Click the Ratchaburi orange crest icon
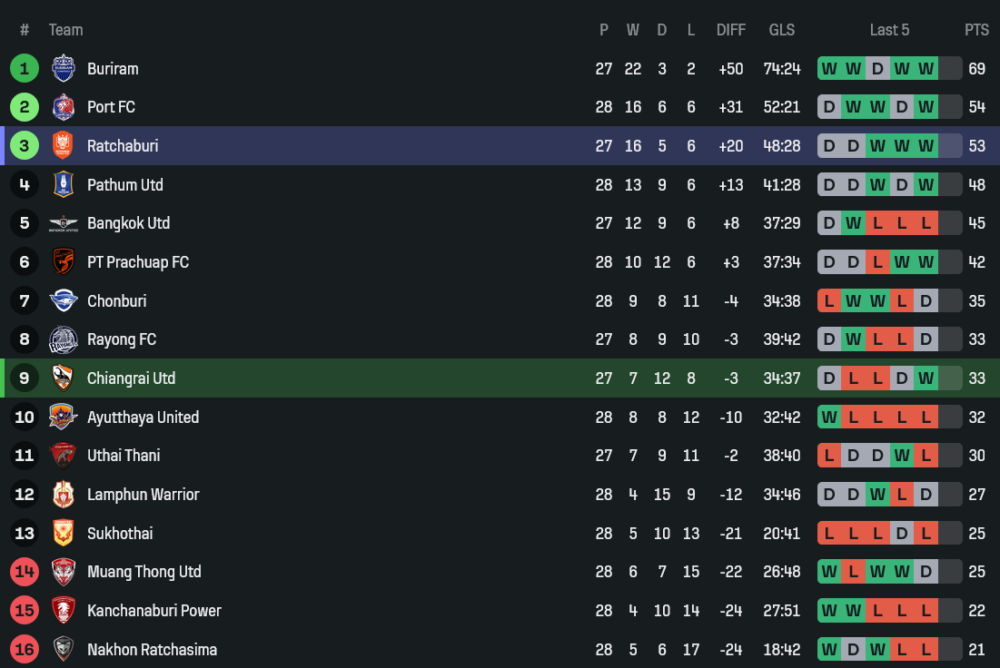The image size is (1000, 668). [63, 146]
